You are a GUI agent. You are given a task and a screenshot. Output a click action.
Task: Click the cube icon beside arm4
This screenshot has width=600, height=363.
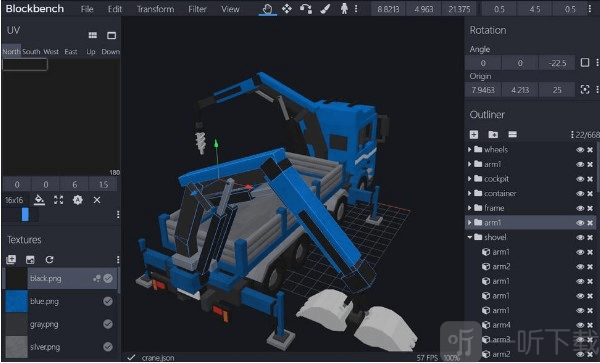pyautogui.click(x=486, y=325)
